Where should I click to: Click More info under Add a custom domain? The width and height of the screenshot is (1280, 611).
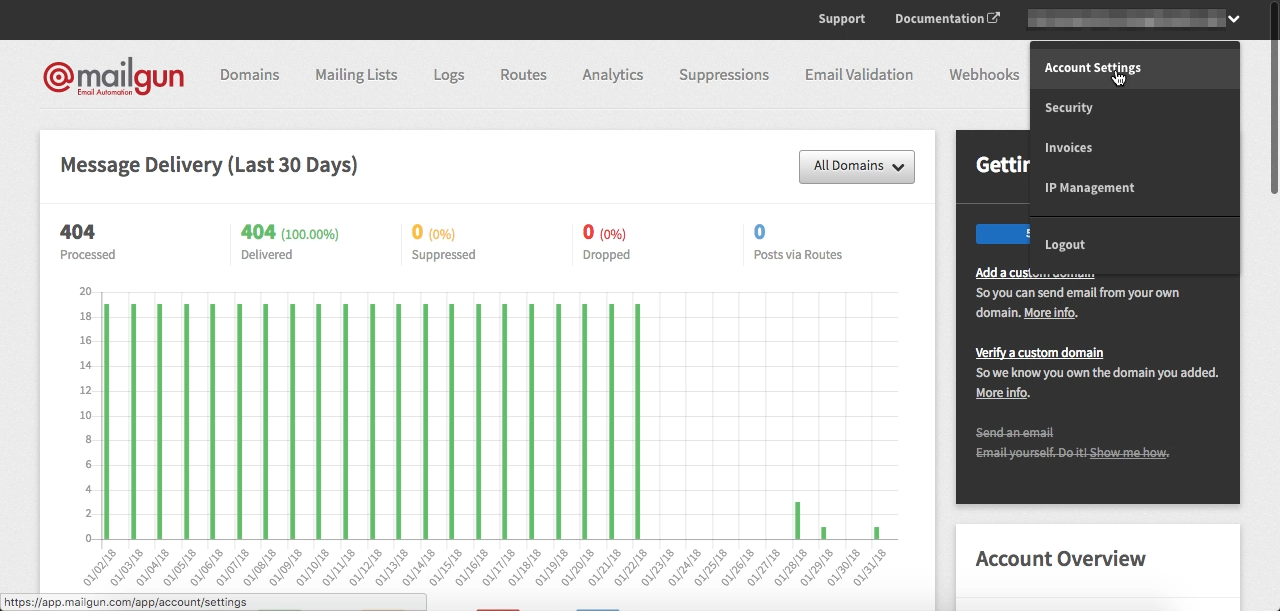[1049, 312]
